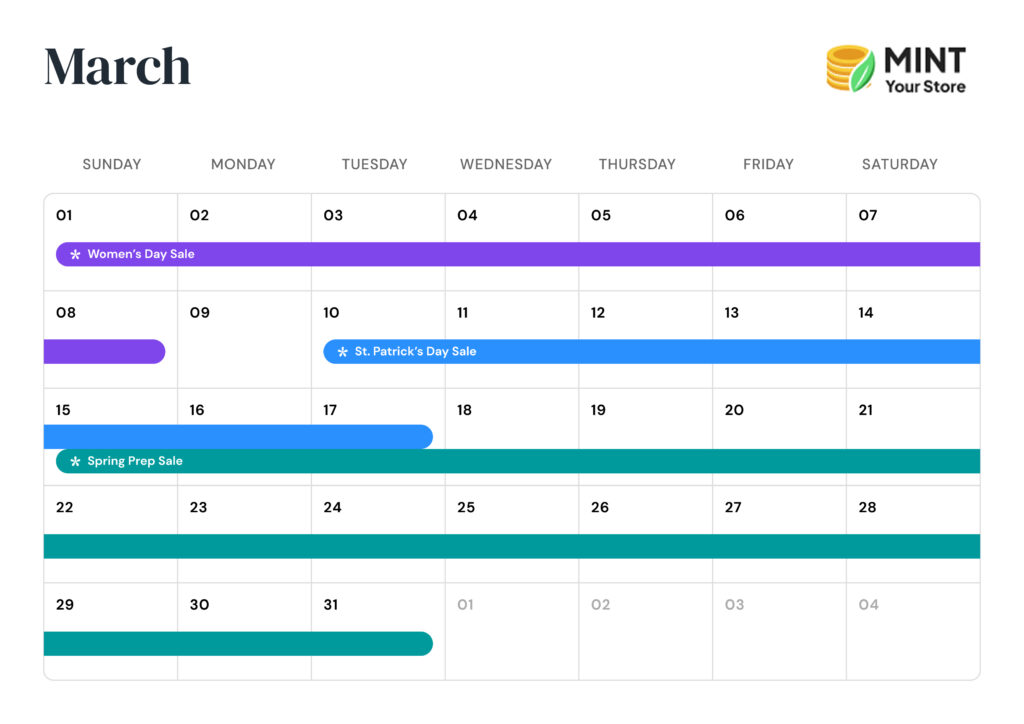
Task: Select the Sunday column header
Action: pyautogui.click(x=111, y=164)
